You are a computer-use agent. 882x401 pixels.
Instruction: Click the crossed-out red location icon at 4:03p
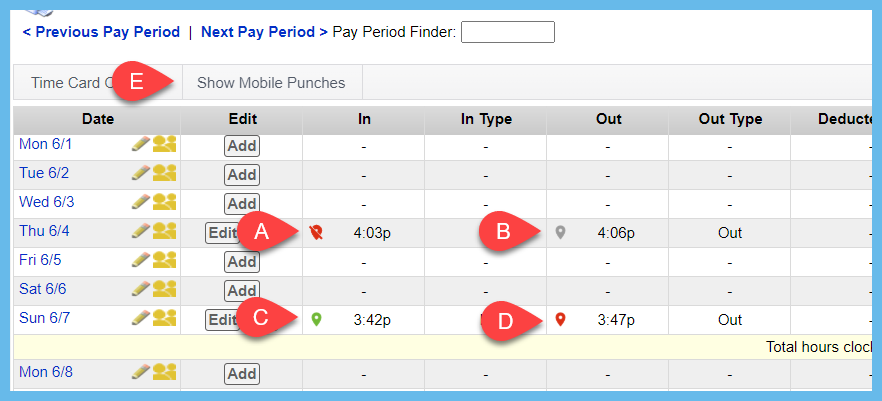[317, 233]
